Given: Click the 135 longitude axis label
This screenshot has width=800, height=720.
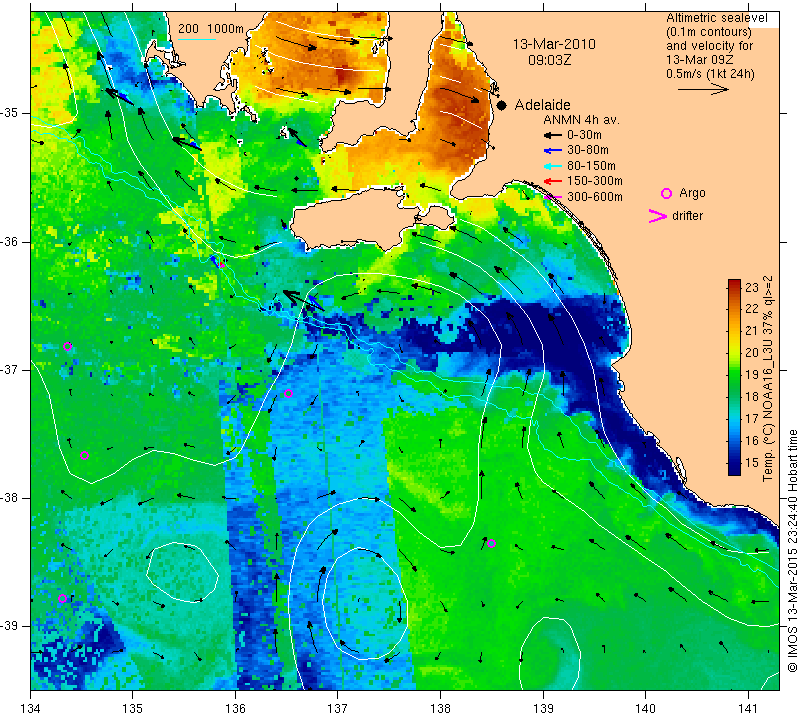Looking at the screenshot, I should coord(133,709).
